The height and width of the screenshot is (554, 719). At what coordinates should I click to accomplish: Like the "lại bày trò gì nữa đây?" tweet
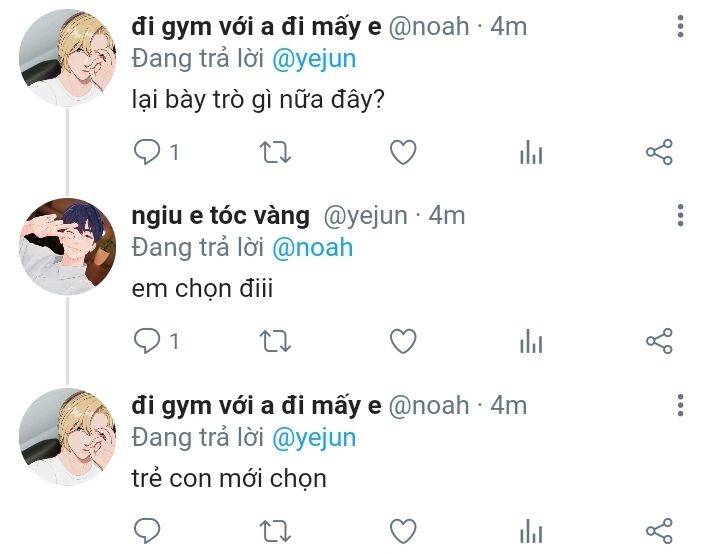coord(403,153)
